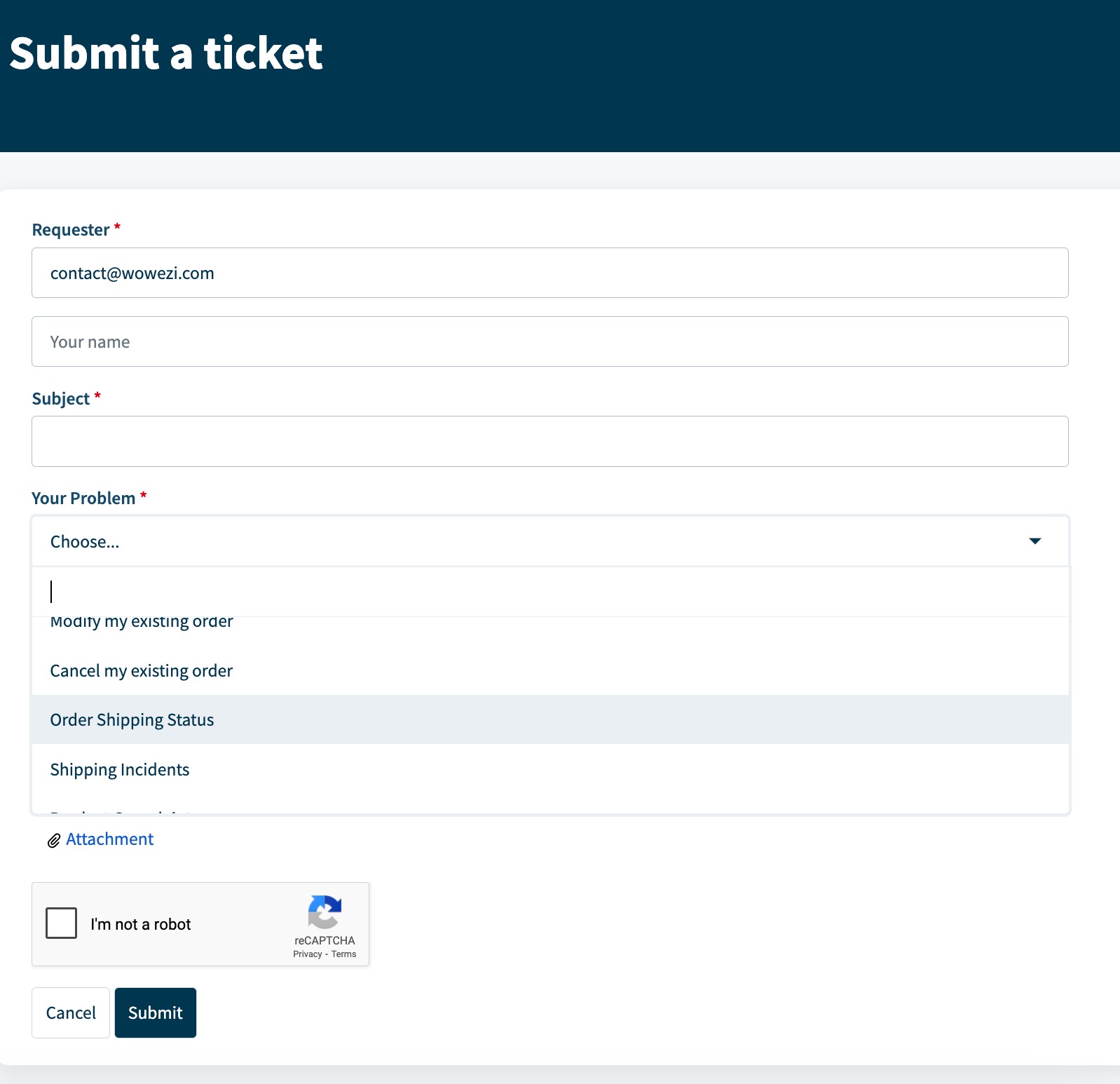
Task: Open the Choose... problem selector box
Action: pyautogui.click(x=550, y=541)
